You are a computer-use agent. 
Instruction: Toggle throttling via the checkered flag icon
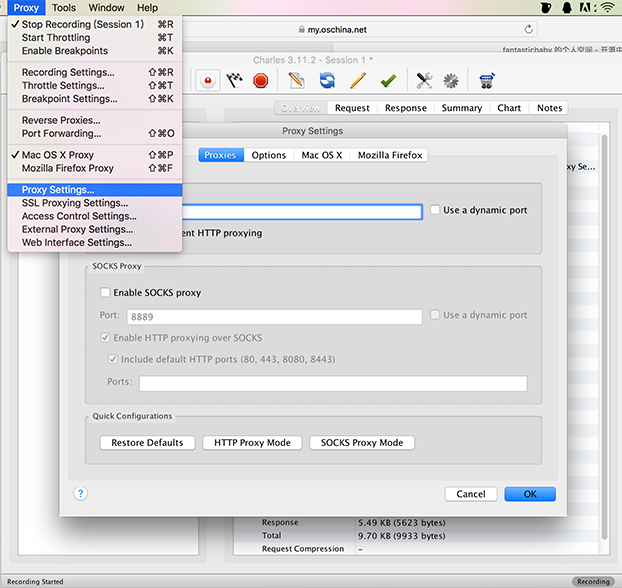coord(234,81)
